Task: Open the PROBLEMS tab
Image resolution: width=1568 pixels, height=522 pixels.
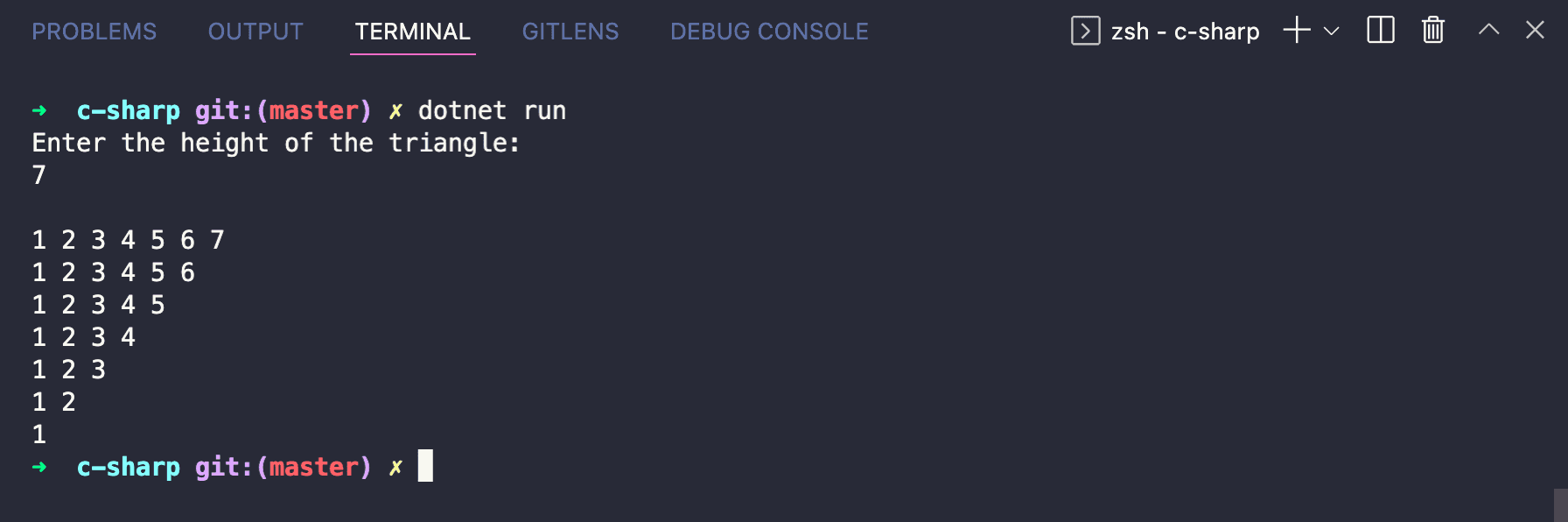Action: 94,32
